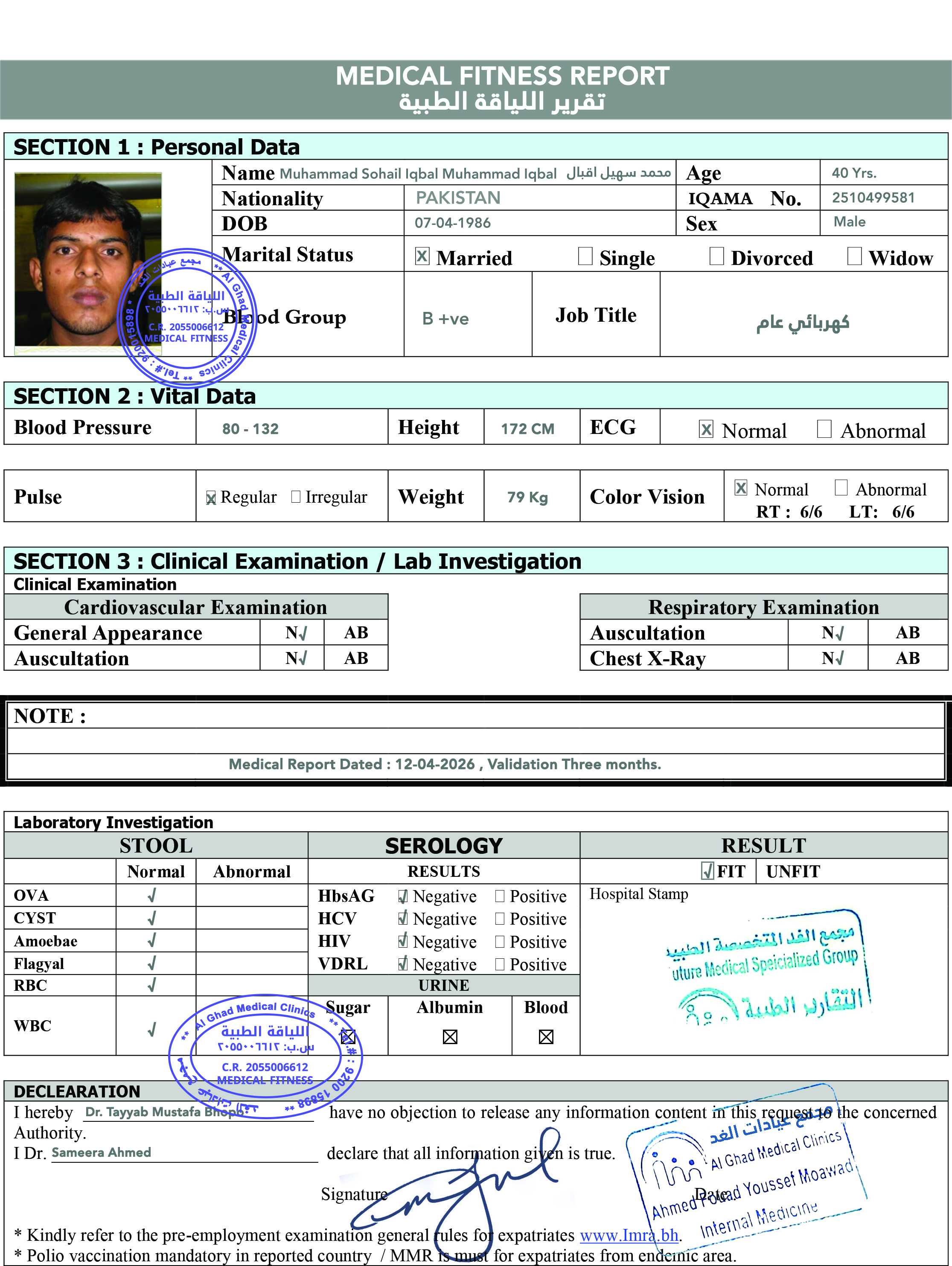Image resolution: width=952 pixels, height=1266 pixels.
Task: Toggle Color Vision Normal checkbox
Action: pos(741,488)
